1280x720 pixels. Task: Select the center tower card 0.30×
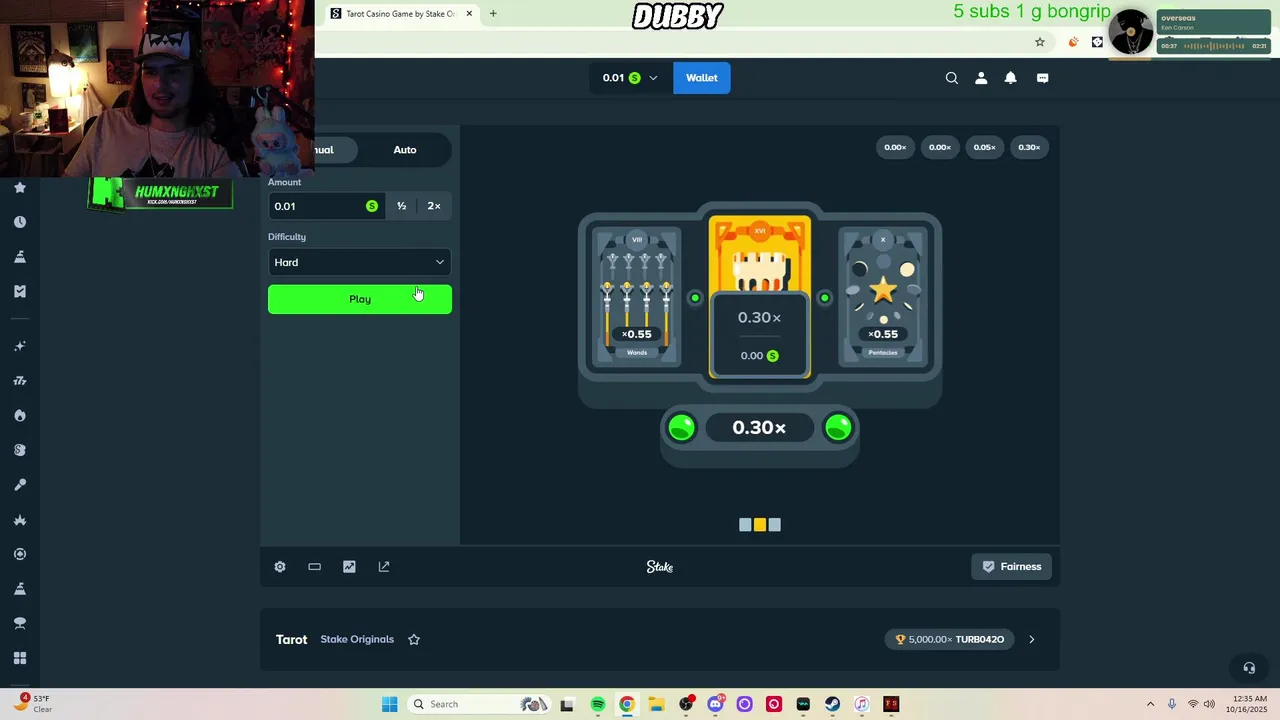[760, 298]
